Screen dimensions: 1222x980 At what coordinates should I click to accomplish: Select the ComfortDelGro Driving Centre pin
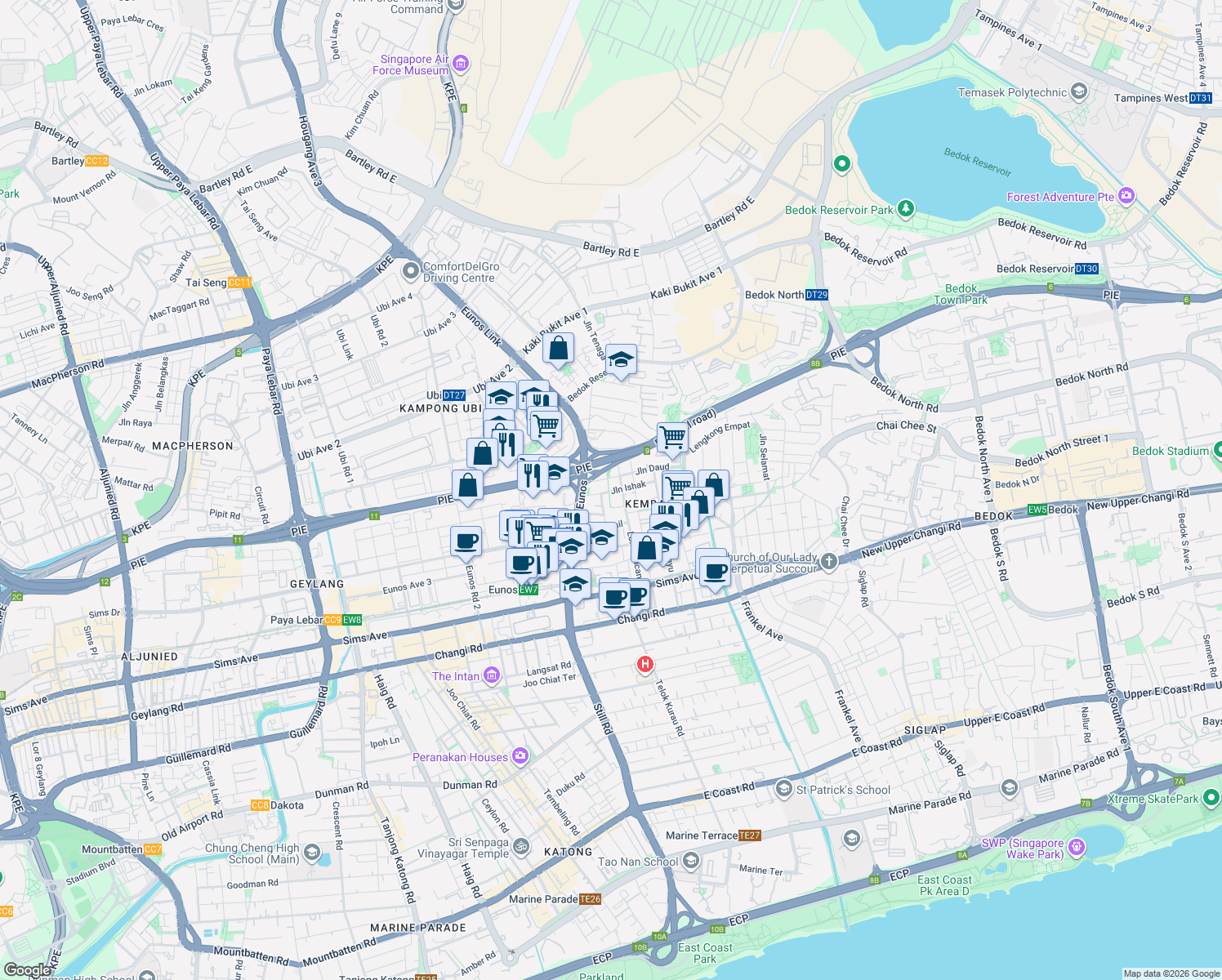click(411, 270)
